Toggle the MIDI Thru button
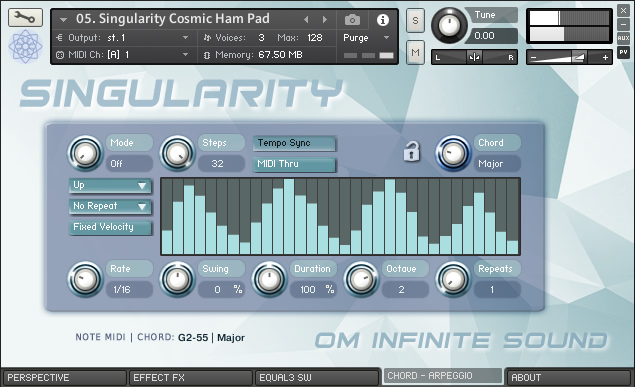This screenshot has width=635, height=387. 294,164
